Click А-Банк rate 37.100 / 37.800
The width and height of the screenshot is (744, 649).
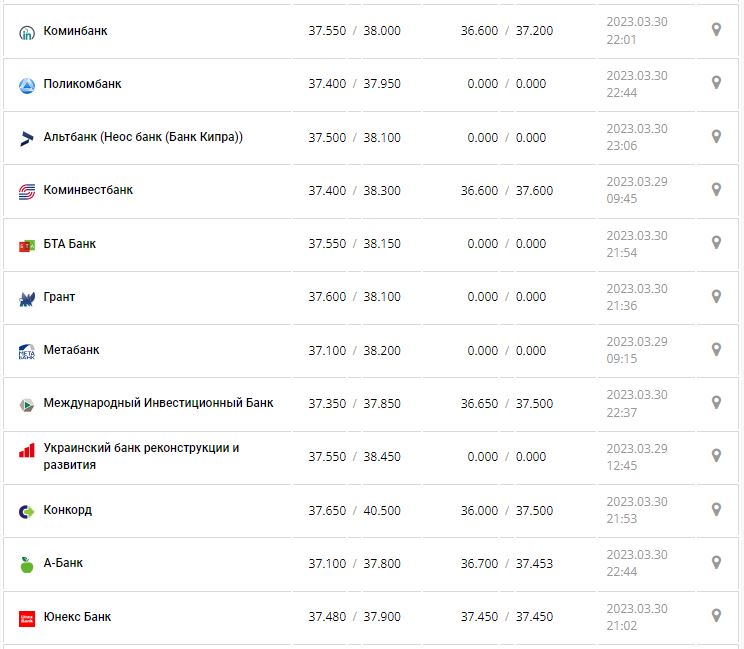click(354, 564)
